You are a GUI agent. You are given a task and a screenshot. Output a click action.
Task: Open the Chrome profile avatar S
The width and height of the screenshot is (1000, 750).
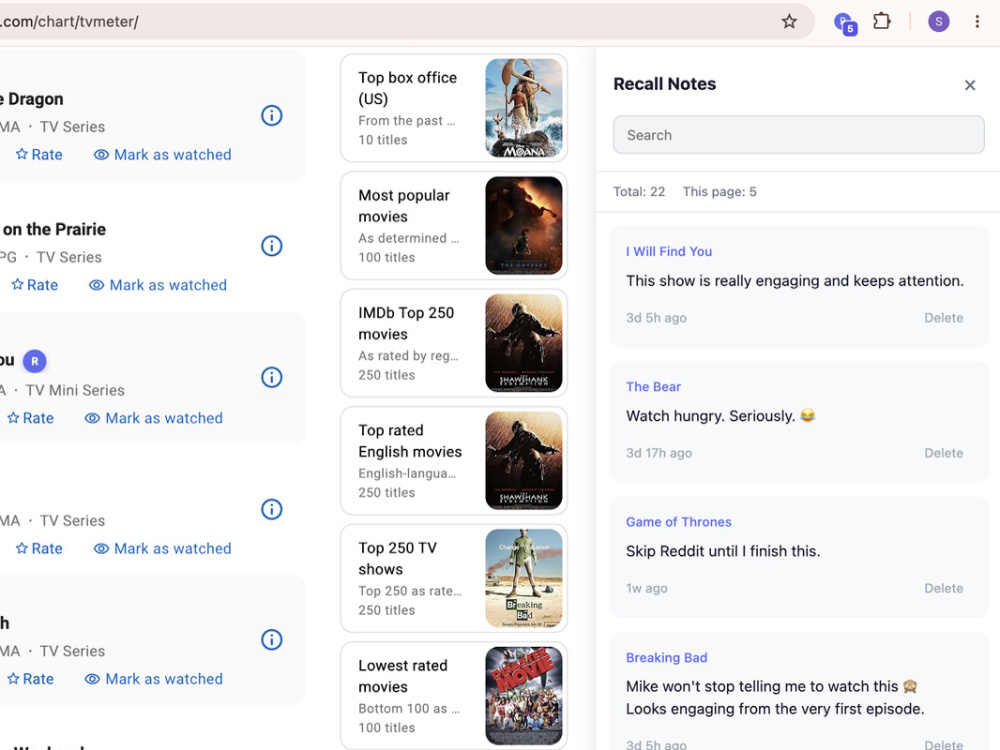pyautogui.click(x=938, y=22)
